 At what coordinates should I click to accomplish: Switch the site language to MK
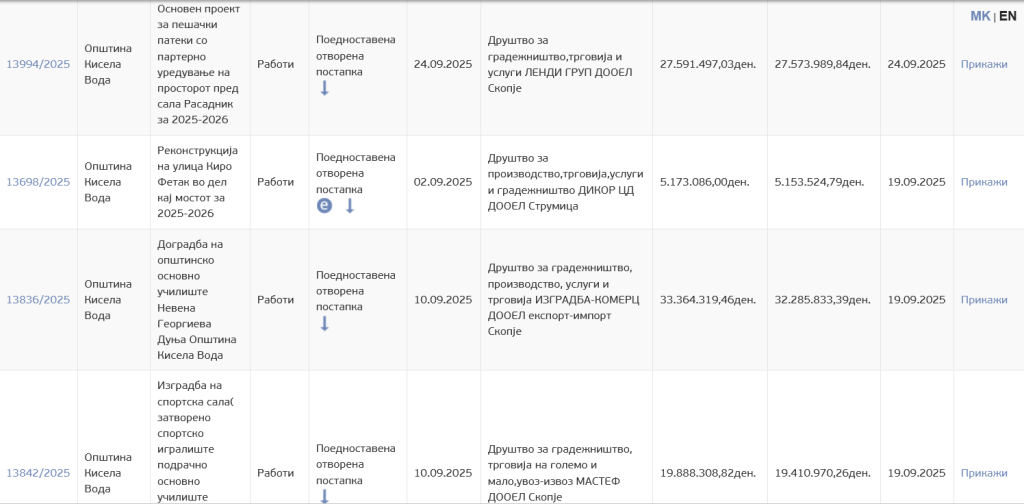[980, 16]
